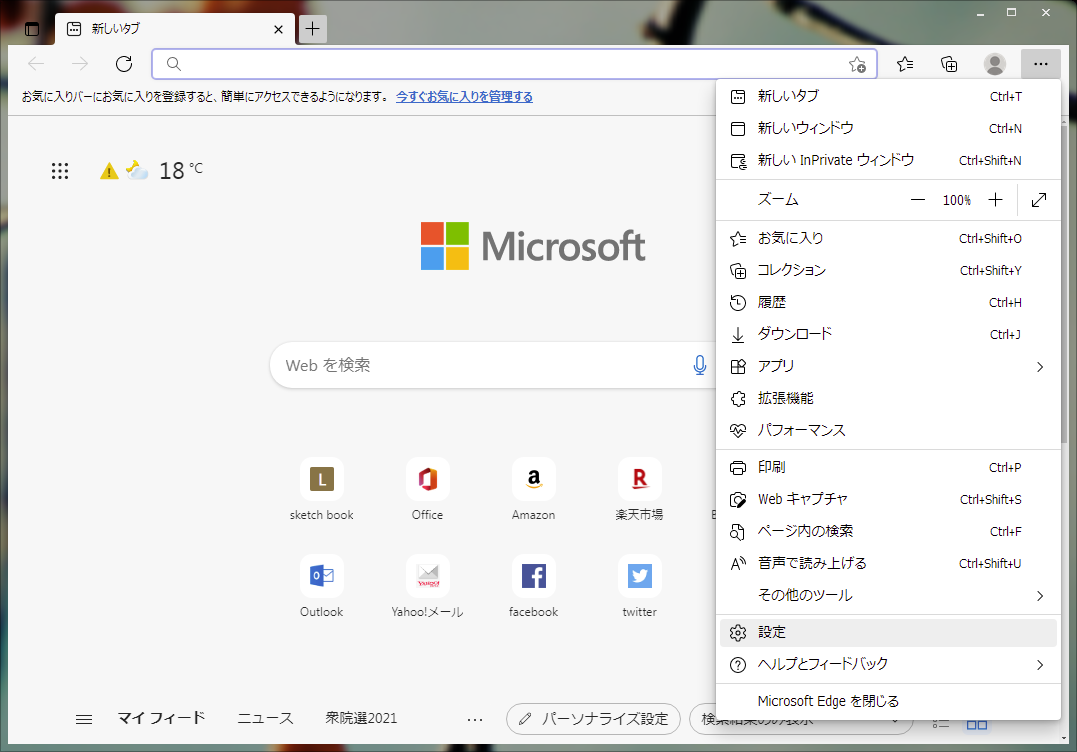
Task: Increase zoom with the plus button
Action: [995, 200]
